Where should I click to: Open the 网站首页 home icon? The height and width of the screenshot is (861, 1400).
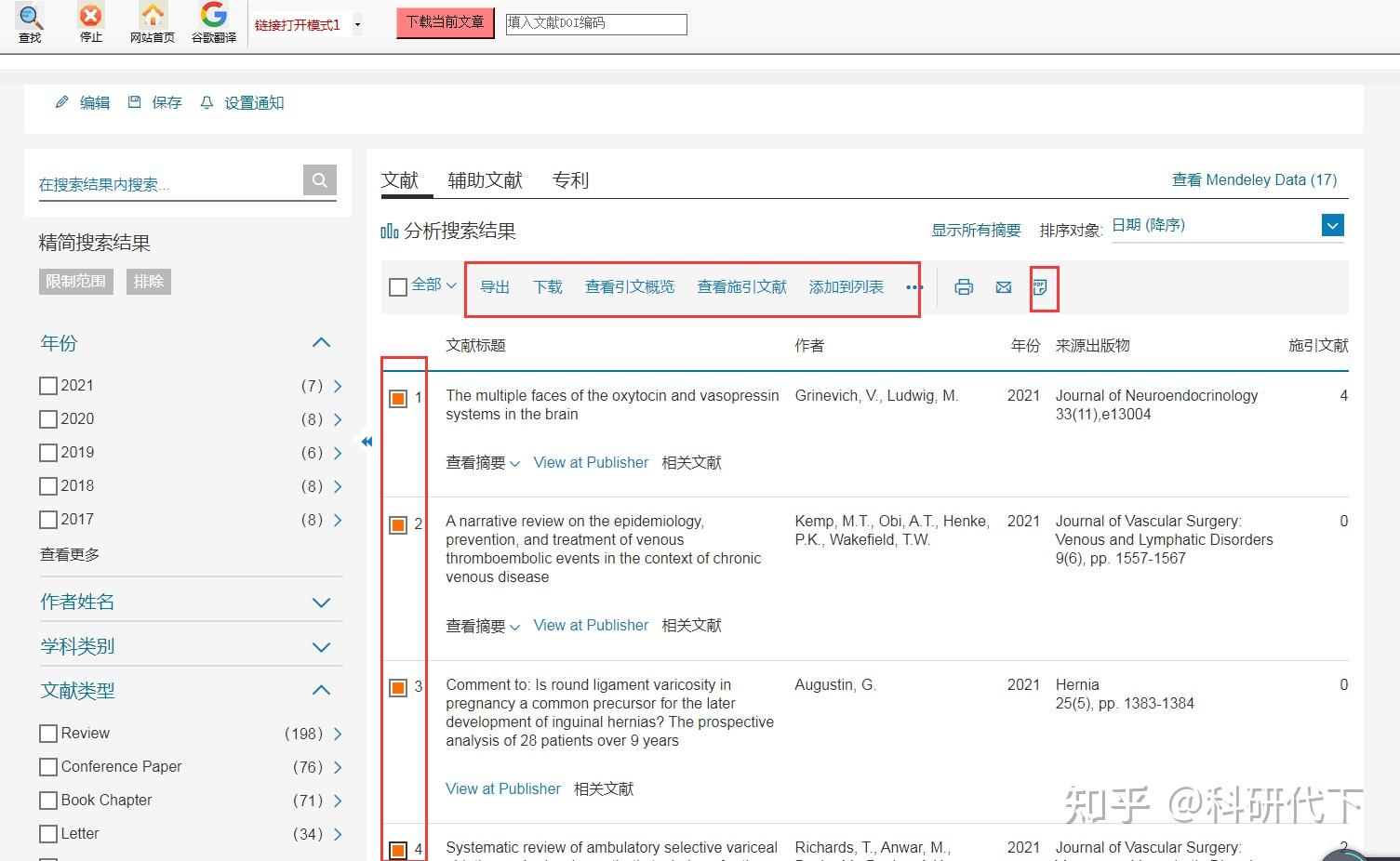point(151,17)
